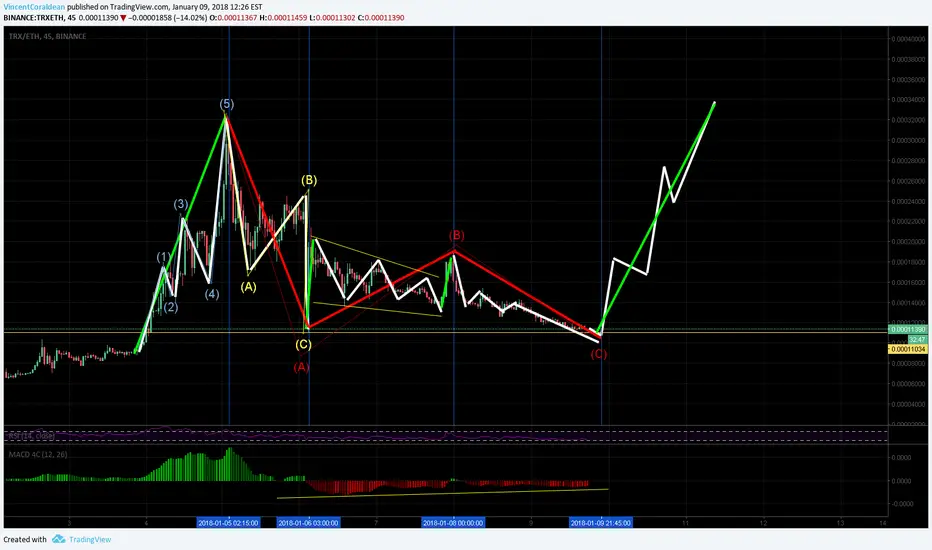Click the yellow (C) wave label
The width and height of the screenshot is (932, 550).
(x=303, y=344)
